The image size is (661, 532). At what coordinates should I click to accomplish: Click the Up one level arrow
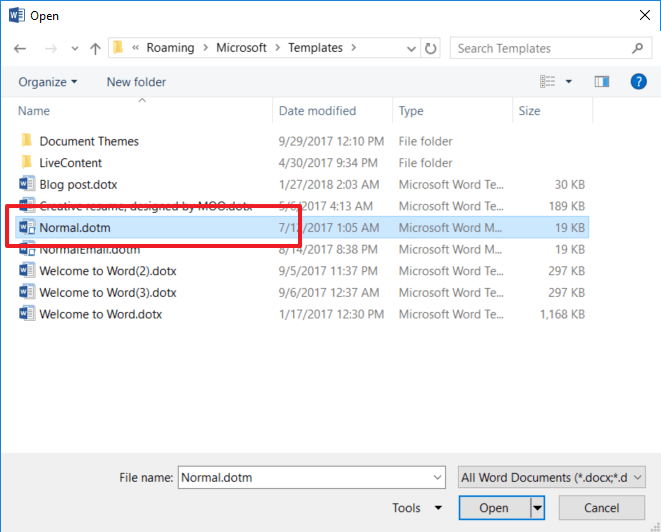coord(95,48)
